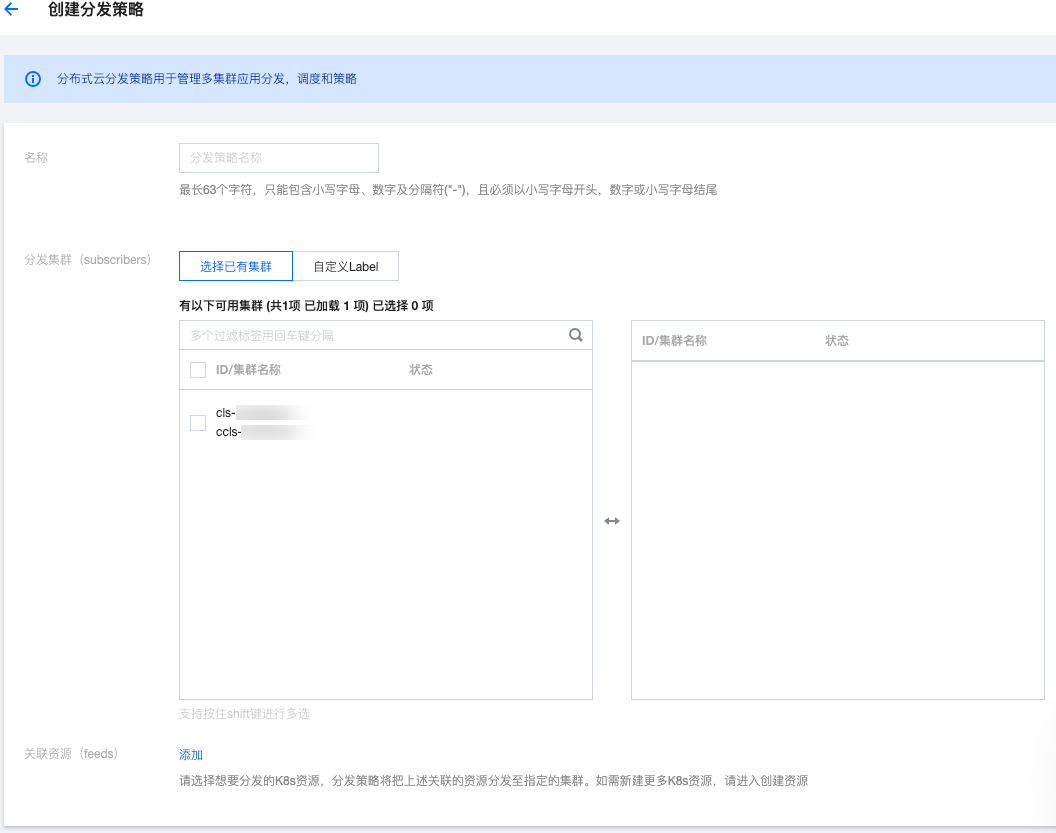The height and width of the screenshot is (833, 1056).
Task: Click the 分发集群 (subscribers) label
Action: [88, 259]
